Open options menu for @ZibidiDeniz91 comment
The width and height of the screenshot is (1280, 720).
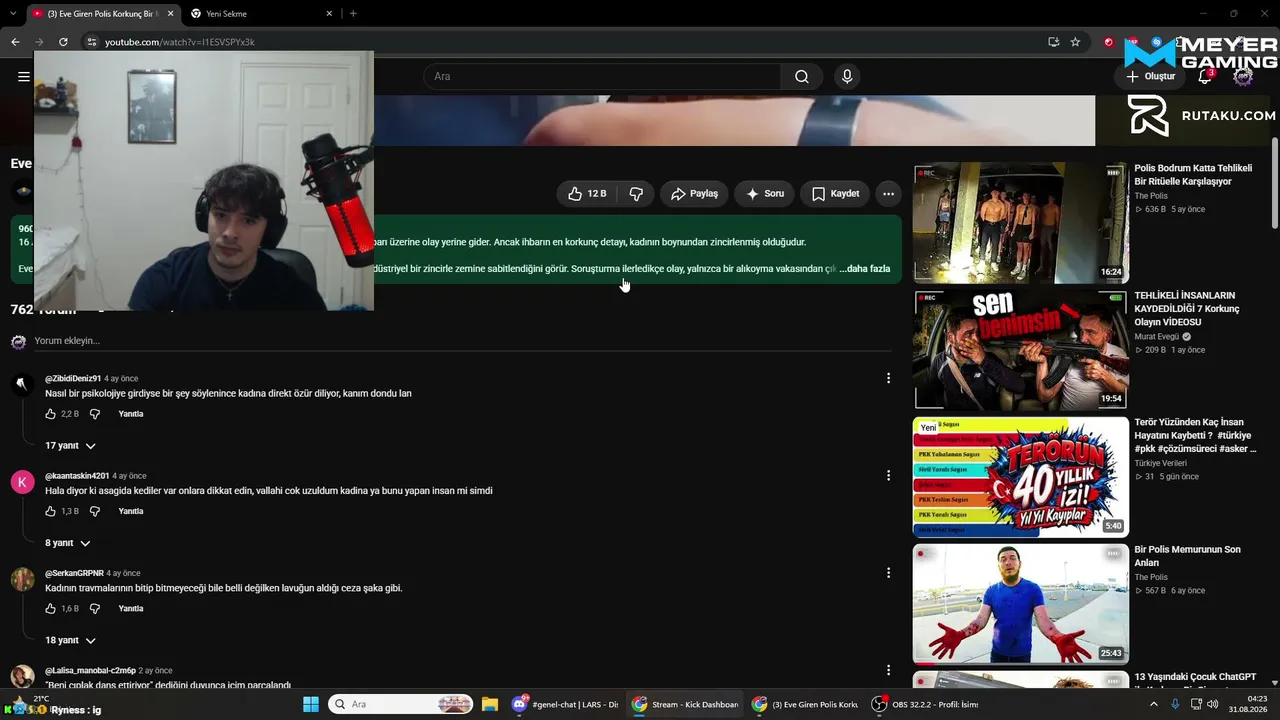point(888,378)
